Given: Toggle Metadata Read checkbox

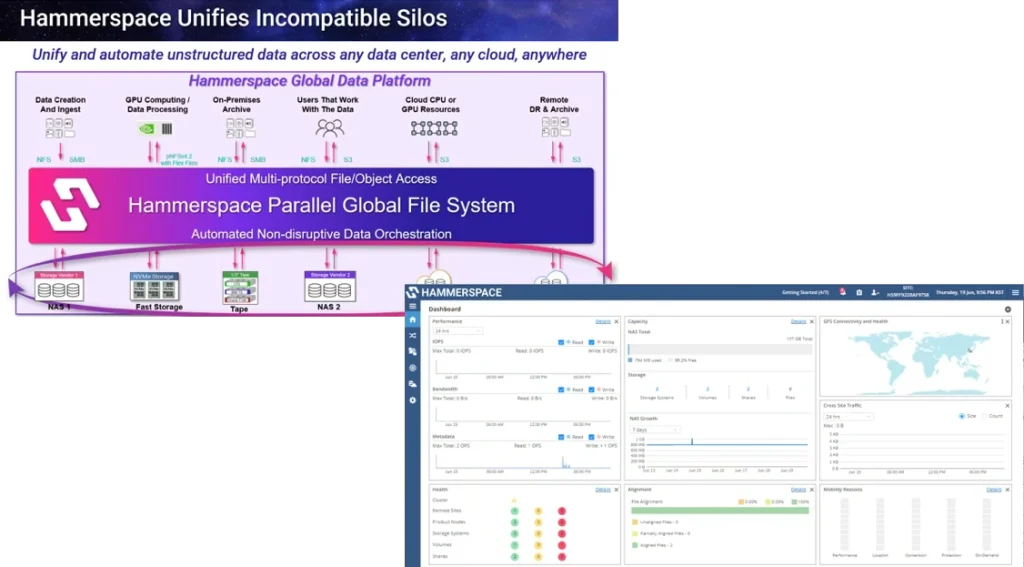Looking at the screenshot, I should (561, 437).
